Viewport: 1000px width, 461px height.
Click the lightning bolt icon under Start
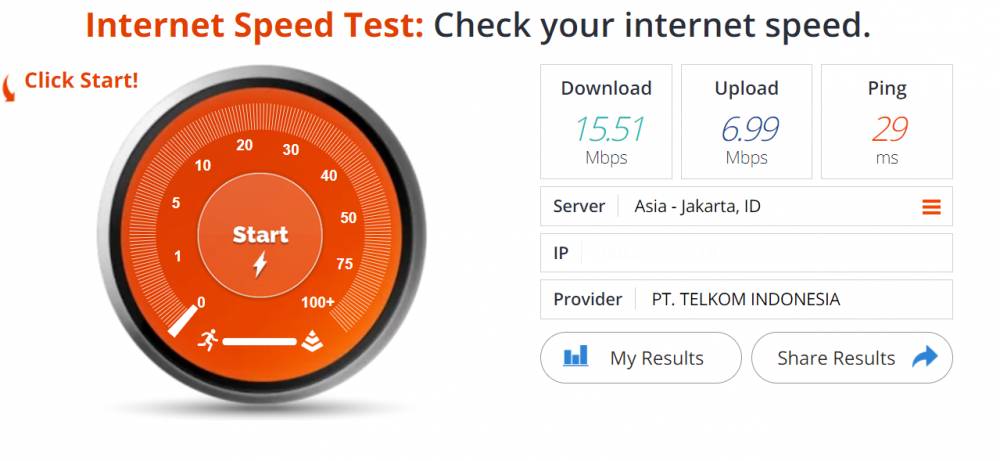(260, 264)
